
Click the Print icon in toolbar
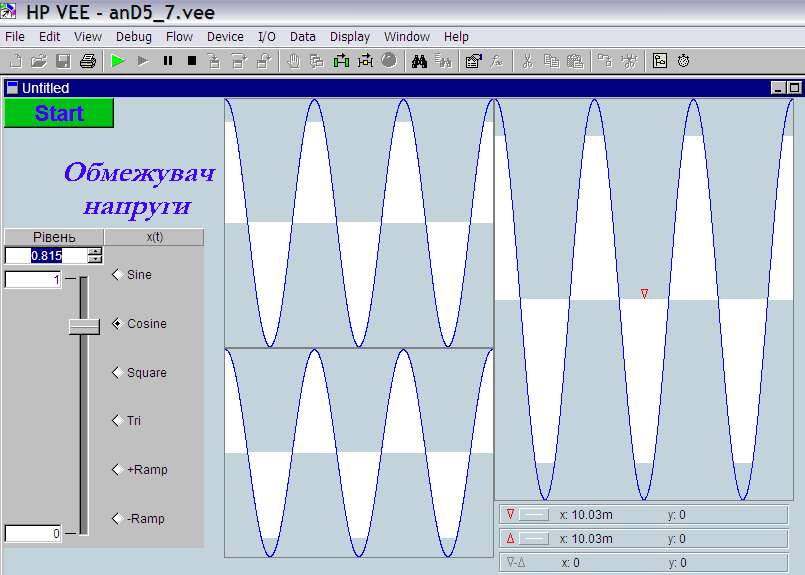pos(88,61)
